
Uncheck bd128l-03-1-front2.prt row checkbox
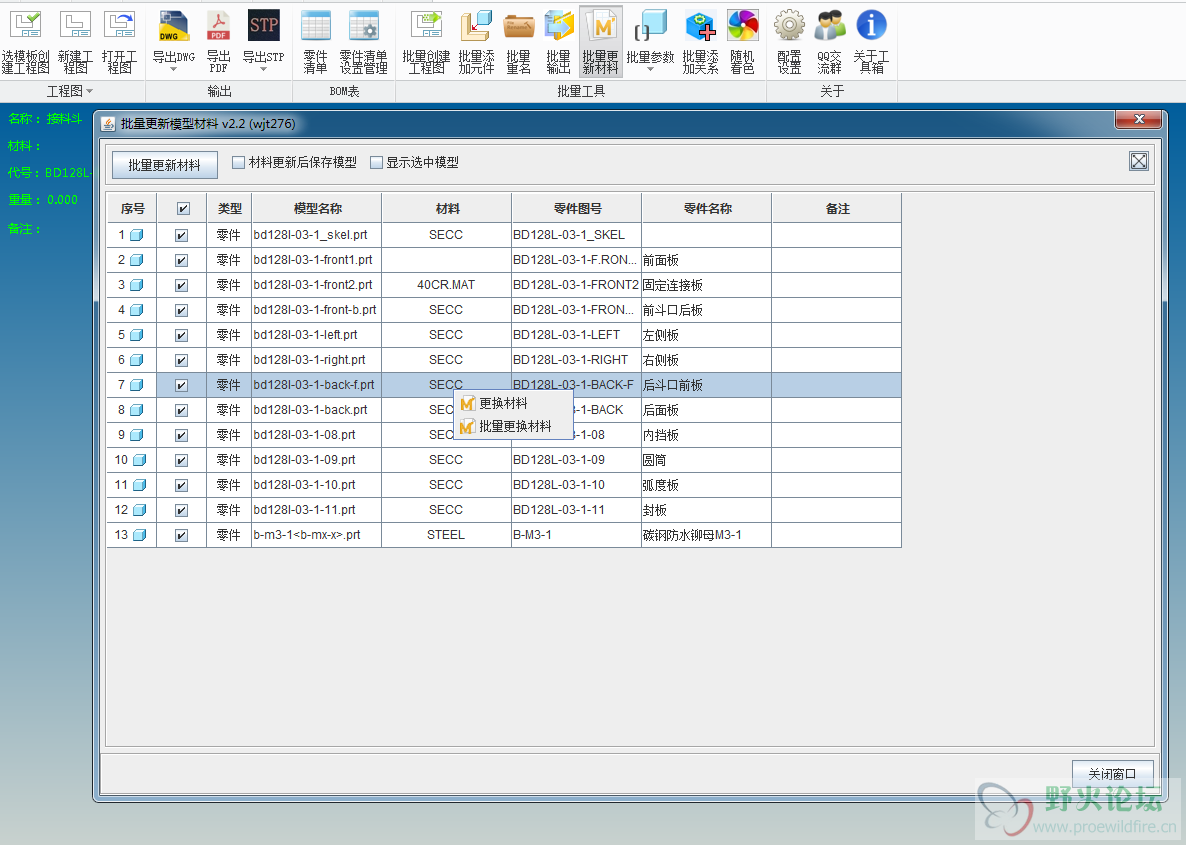182,285
